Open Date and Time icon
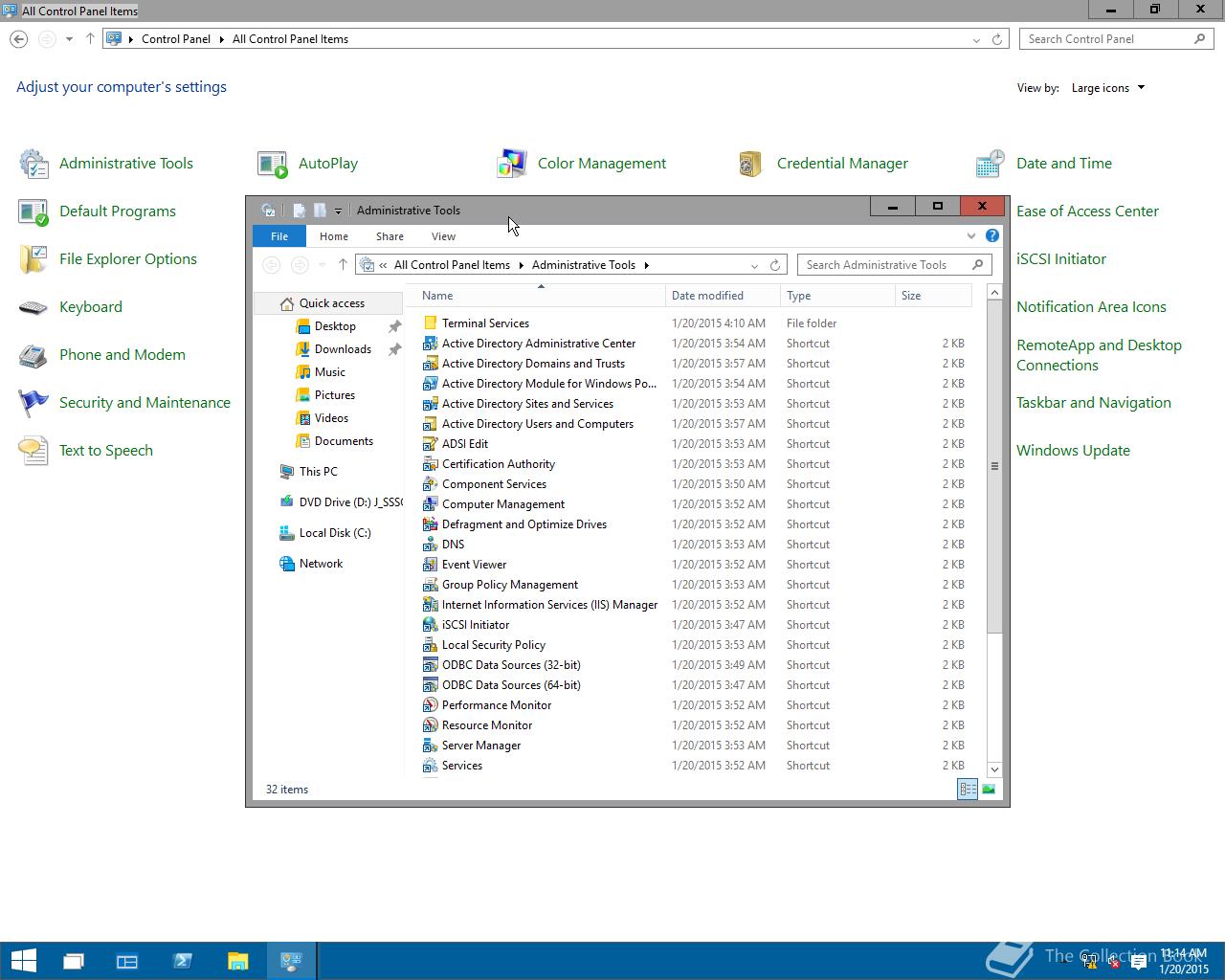The image size is (1225, 980). tap(991, 164)
